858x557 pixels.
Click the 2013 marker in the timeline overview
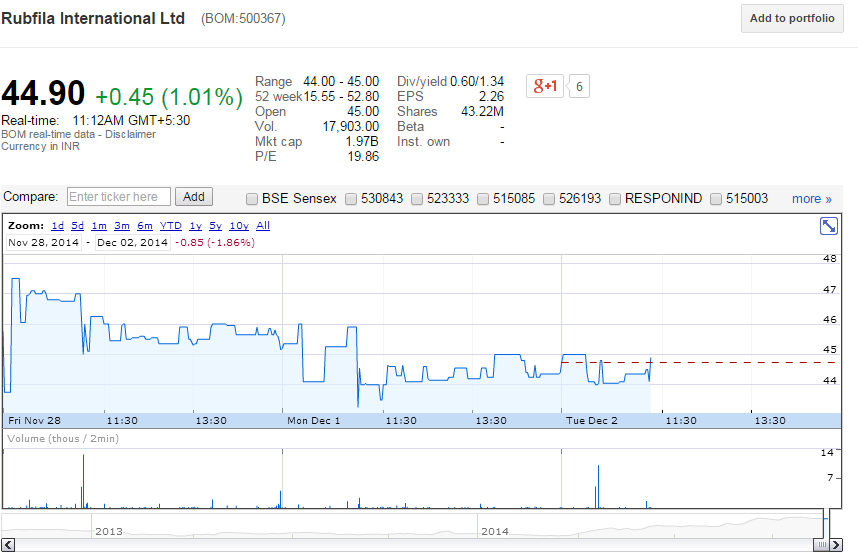click(109, 531)
